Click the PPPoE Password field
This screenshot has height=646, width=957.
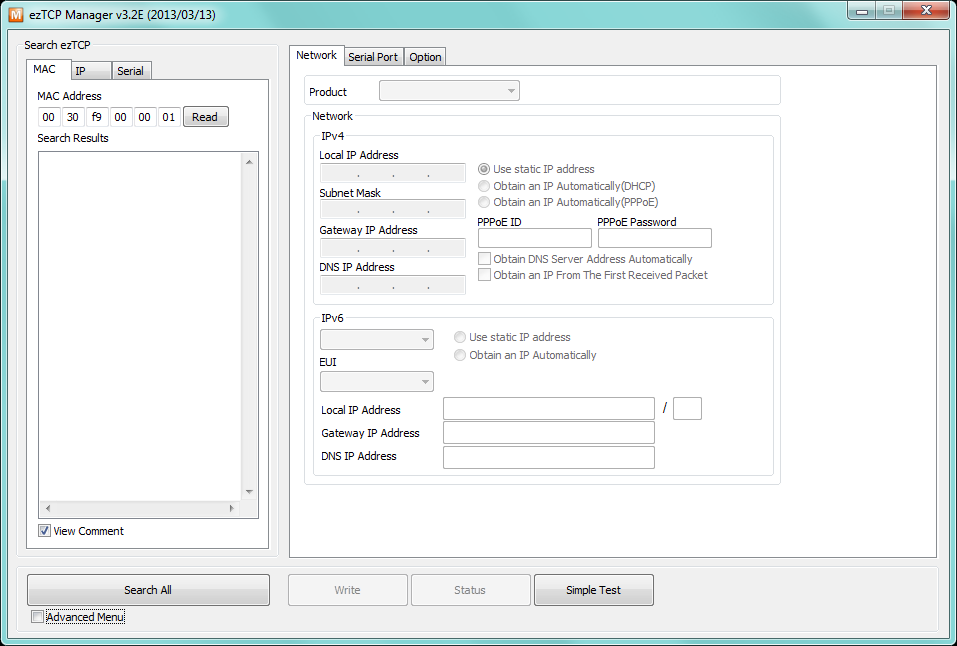click(x=655, y=238)
